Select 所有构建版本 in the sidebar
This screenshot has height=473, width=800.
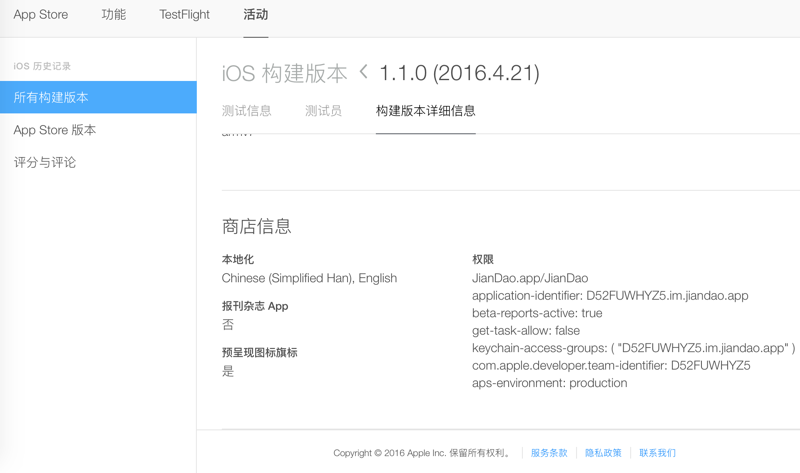98,97
